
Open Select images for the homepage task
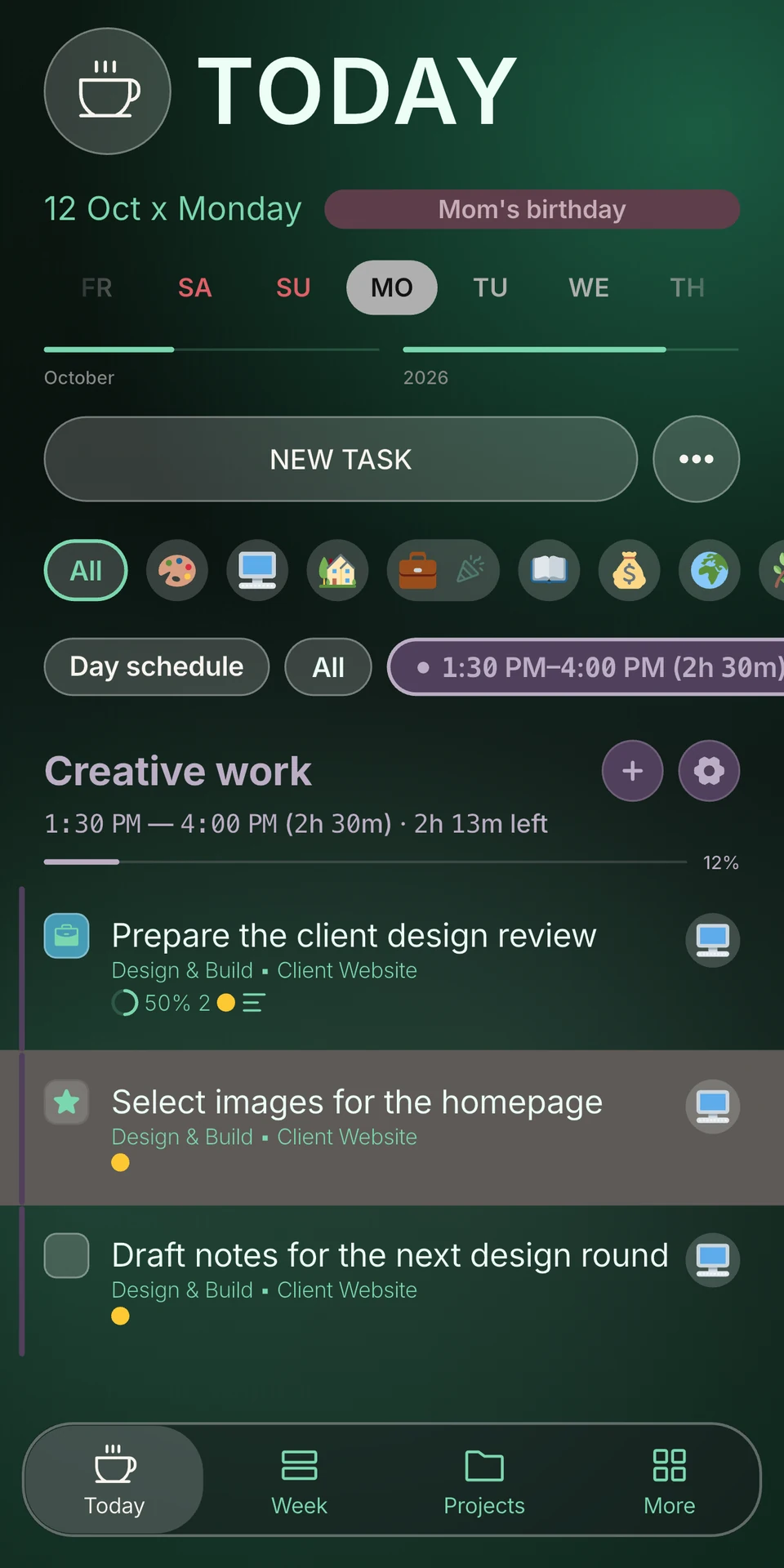[357, 1102]
